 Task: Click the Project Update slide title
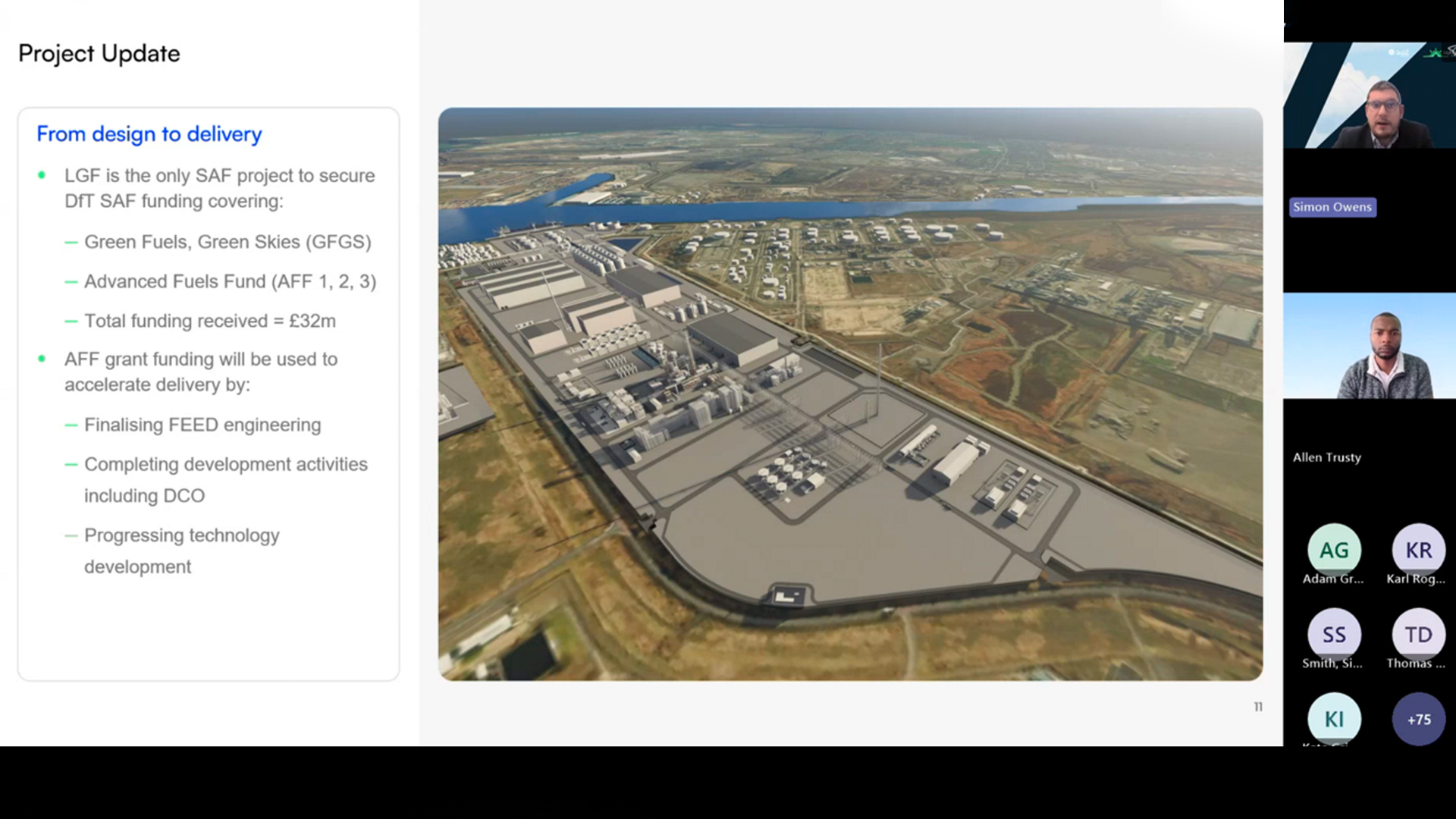tap(99, 54)
